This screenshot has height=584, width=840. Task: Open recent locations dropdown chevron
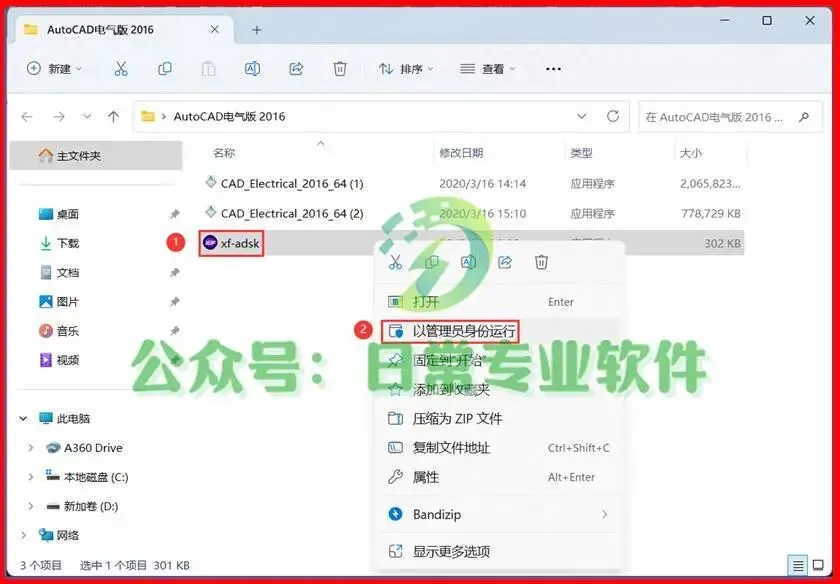87,116
